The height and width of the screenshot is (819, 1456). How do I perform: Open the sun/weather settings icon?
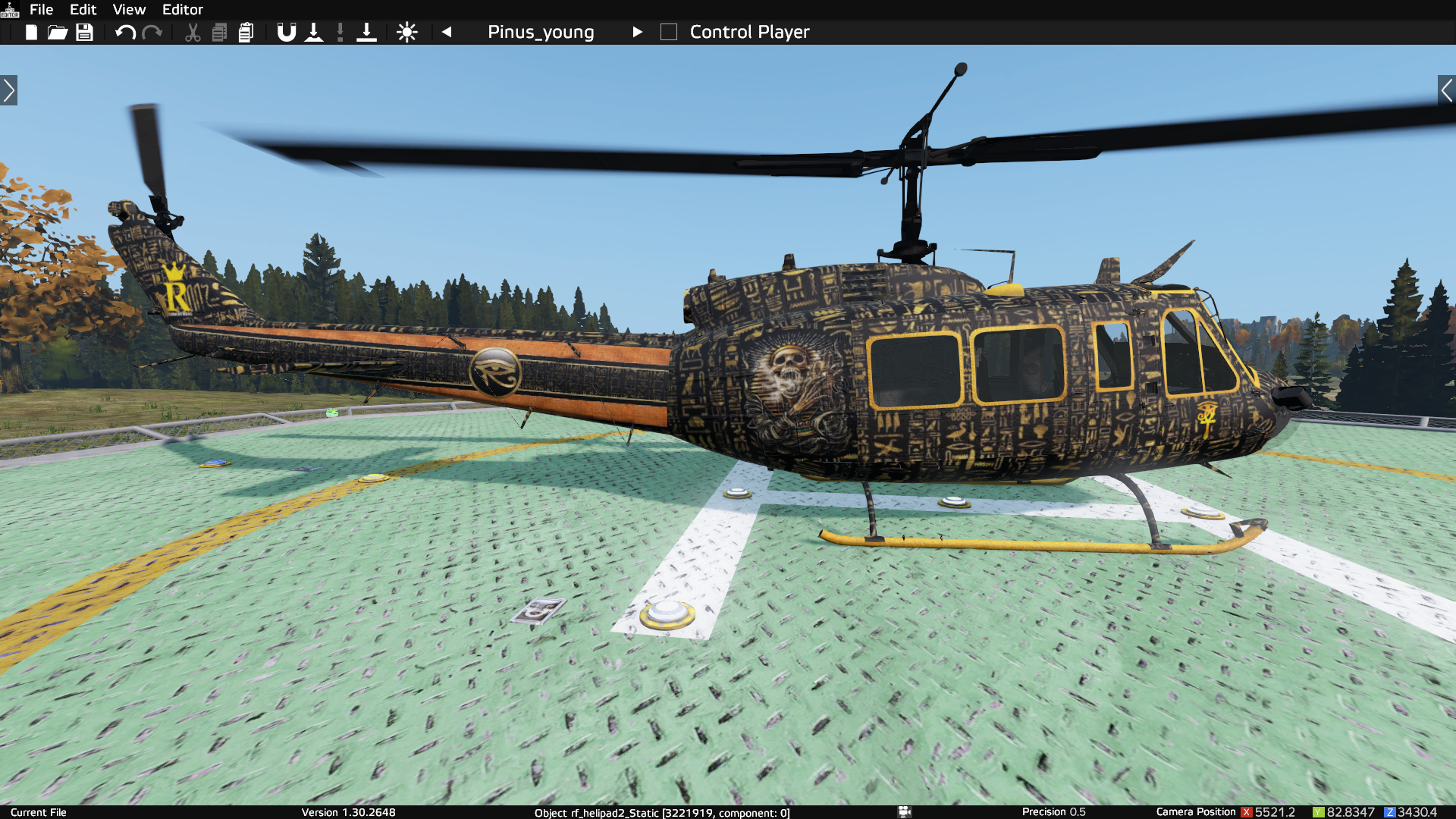tap(407, 32)
